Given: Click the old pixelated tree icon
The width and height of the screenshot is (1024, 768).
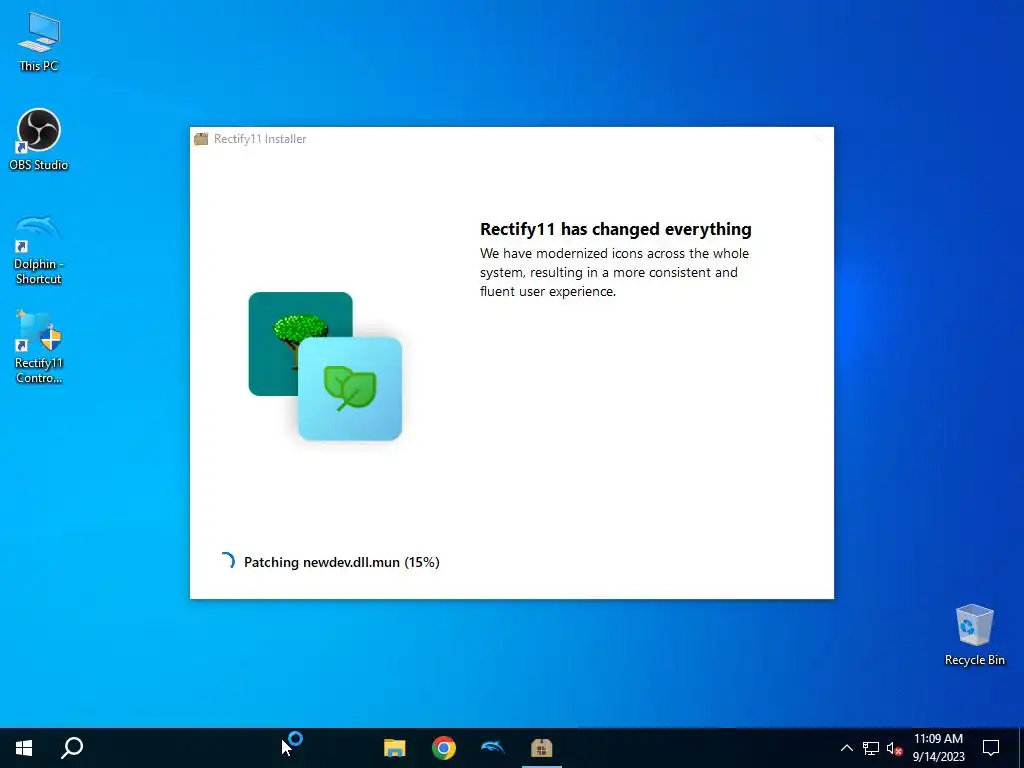Looking at the screenshot, I should [x=287, y=327].
